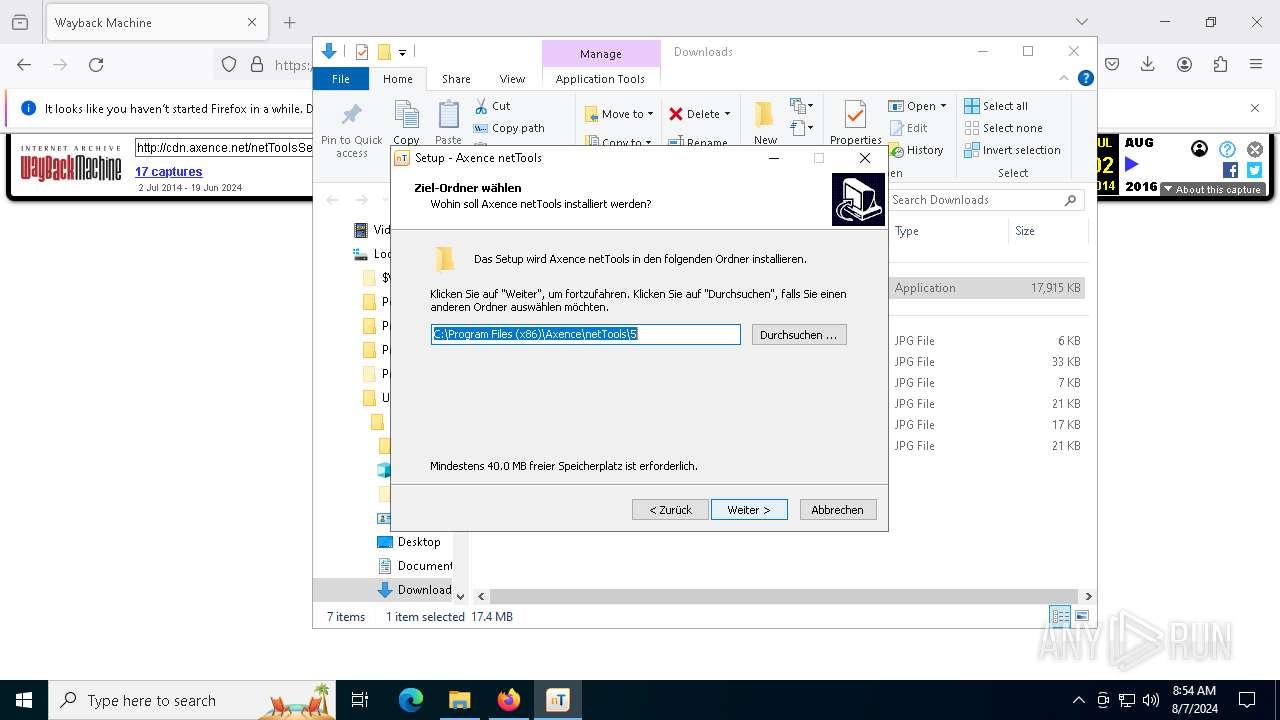
Task: Click the Search Downloads box
Action: [x=986, y=200]
